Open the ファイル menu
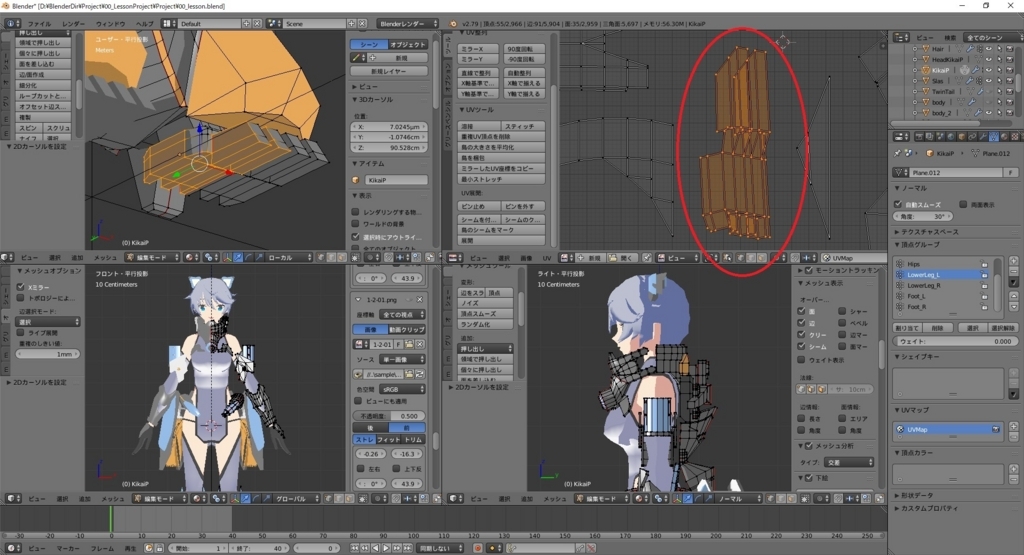The image size is (1024, 555). pyautogui.click(x=39, y=24)
